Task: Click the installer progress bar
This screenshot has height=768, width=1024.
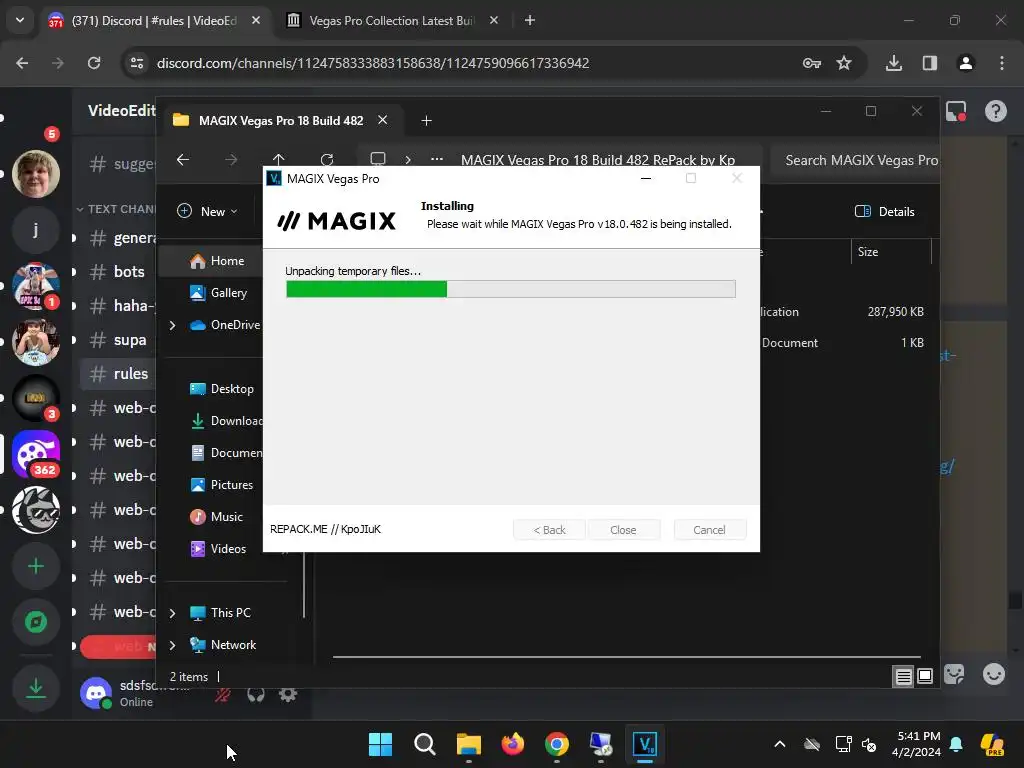Action: tap(511, 289)
